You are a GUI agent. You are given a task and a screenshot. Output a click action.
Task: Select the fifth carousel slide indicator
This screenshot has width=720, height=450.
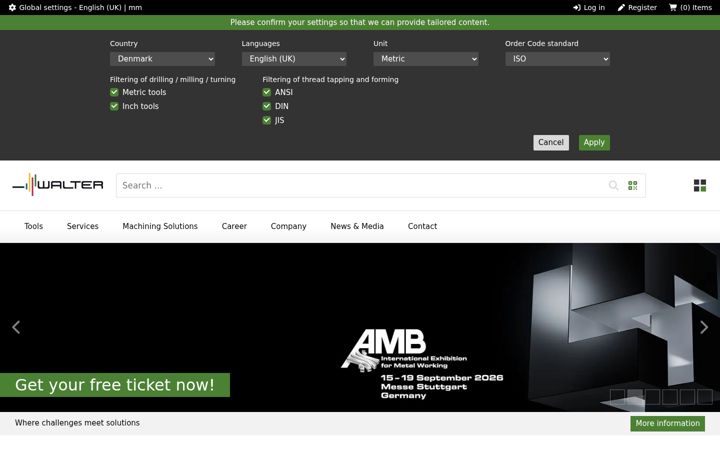687,397
